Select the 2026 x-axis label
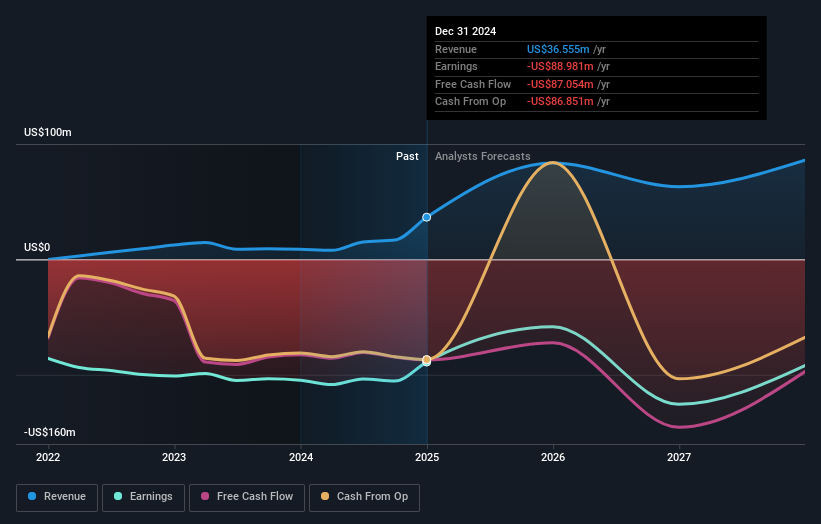Viewport: 821px width, 524px height. coord(553,457)
